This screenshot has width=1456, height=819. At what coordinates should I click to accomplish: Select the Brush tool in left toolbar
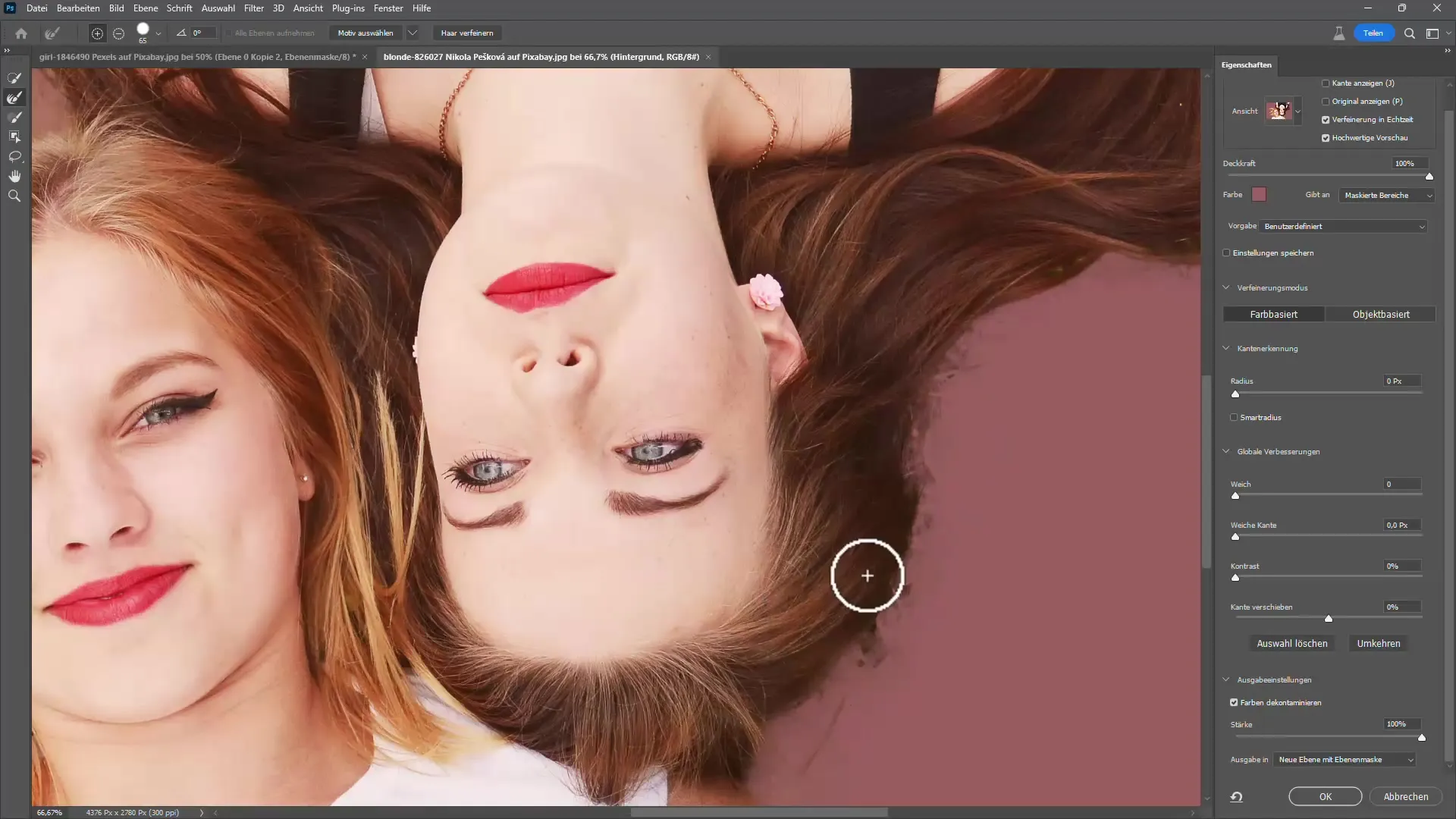pos(14,118)
